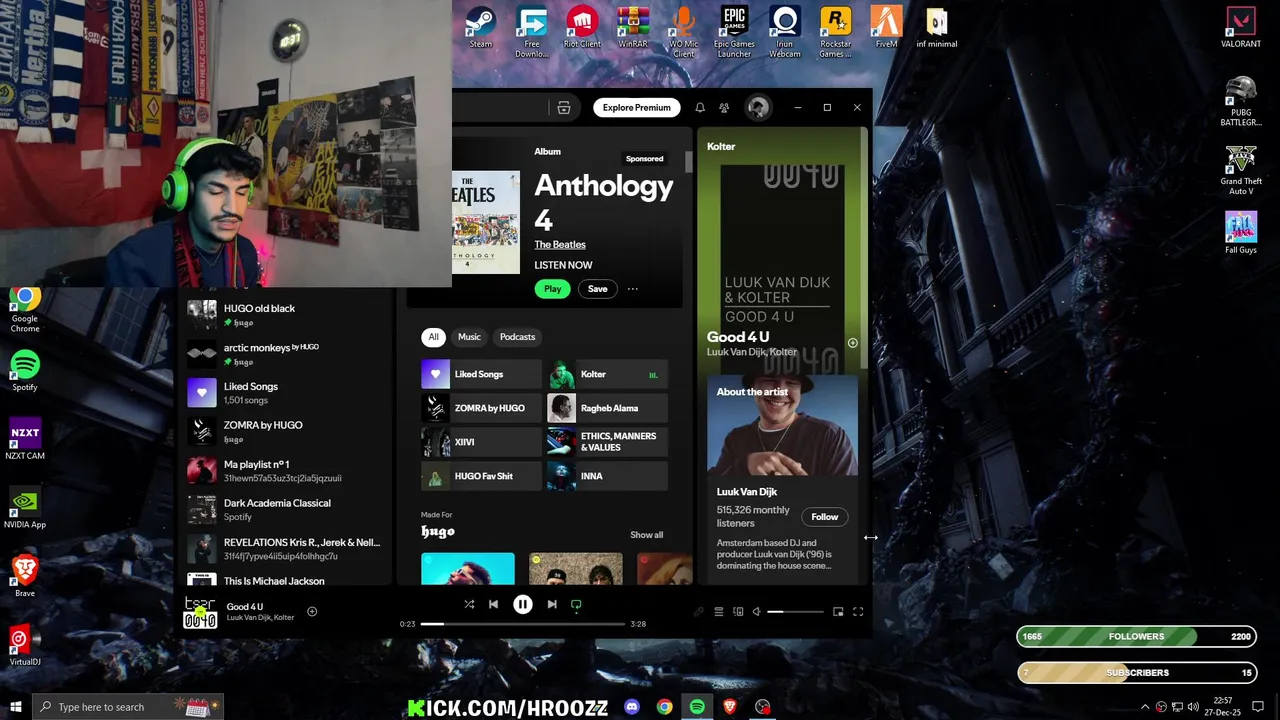Image resolution: width=1280 pixels, height=720 pixels.
Task: Open the play queue
Action: 718,612
